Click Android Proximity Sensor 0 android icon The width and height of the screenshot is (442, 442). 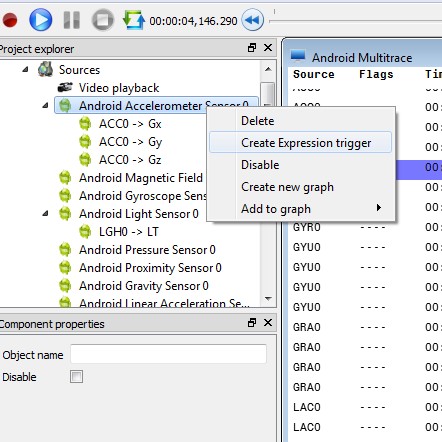(x=65, y=268)
